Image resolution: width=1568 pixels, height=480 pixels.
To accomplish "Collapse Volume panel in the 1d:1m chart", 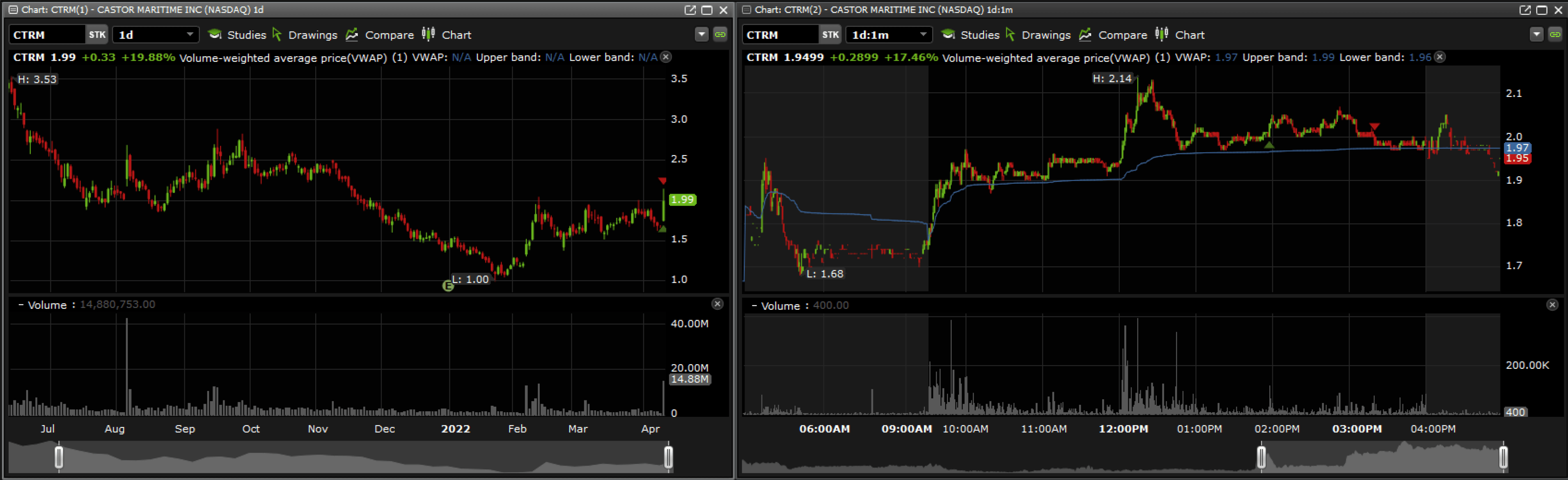I will pyautogui.click(x=754, y=306).
